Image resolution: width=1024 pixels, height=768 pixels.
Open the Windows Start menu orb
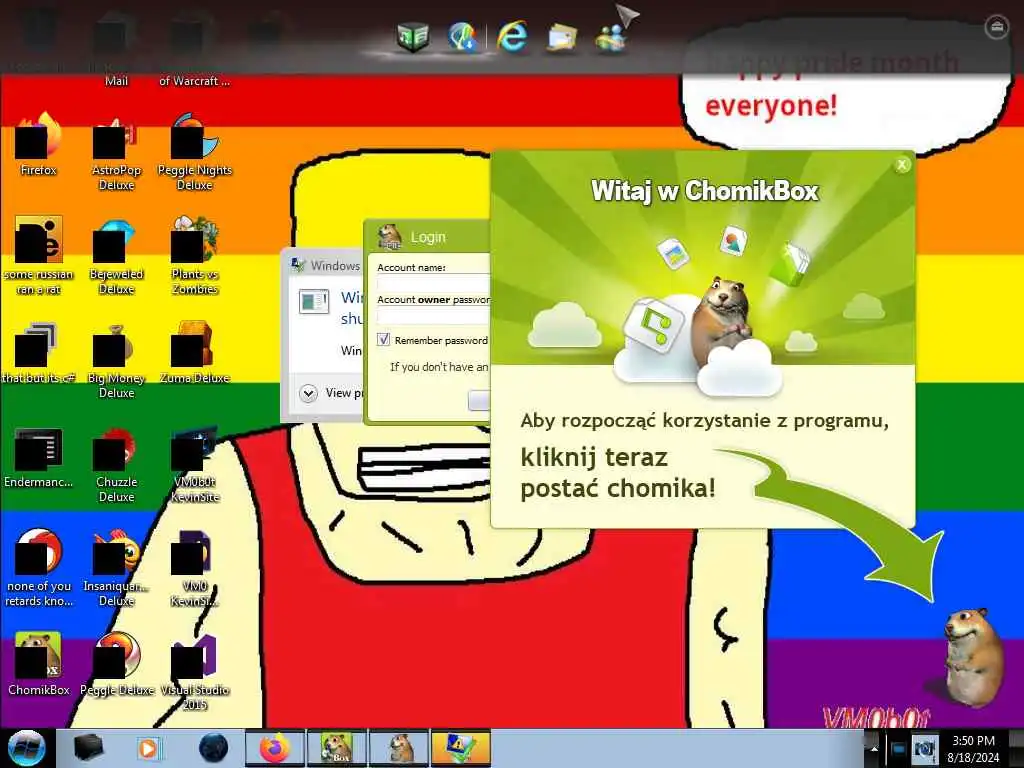click(26, 748)
